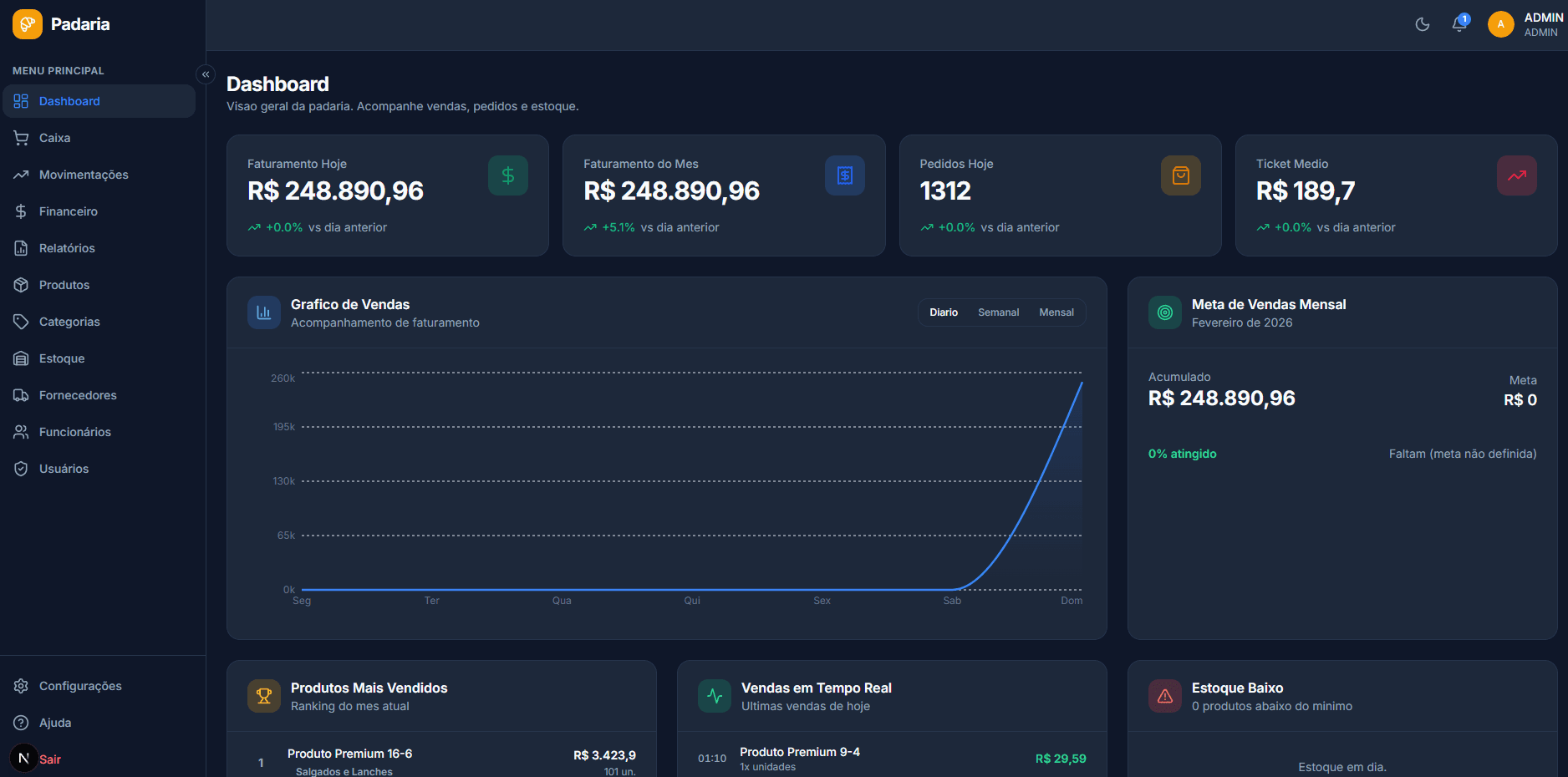
Task: Switch sales chart to Semanal view
Action: [x=998, y=312]
